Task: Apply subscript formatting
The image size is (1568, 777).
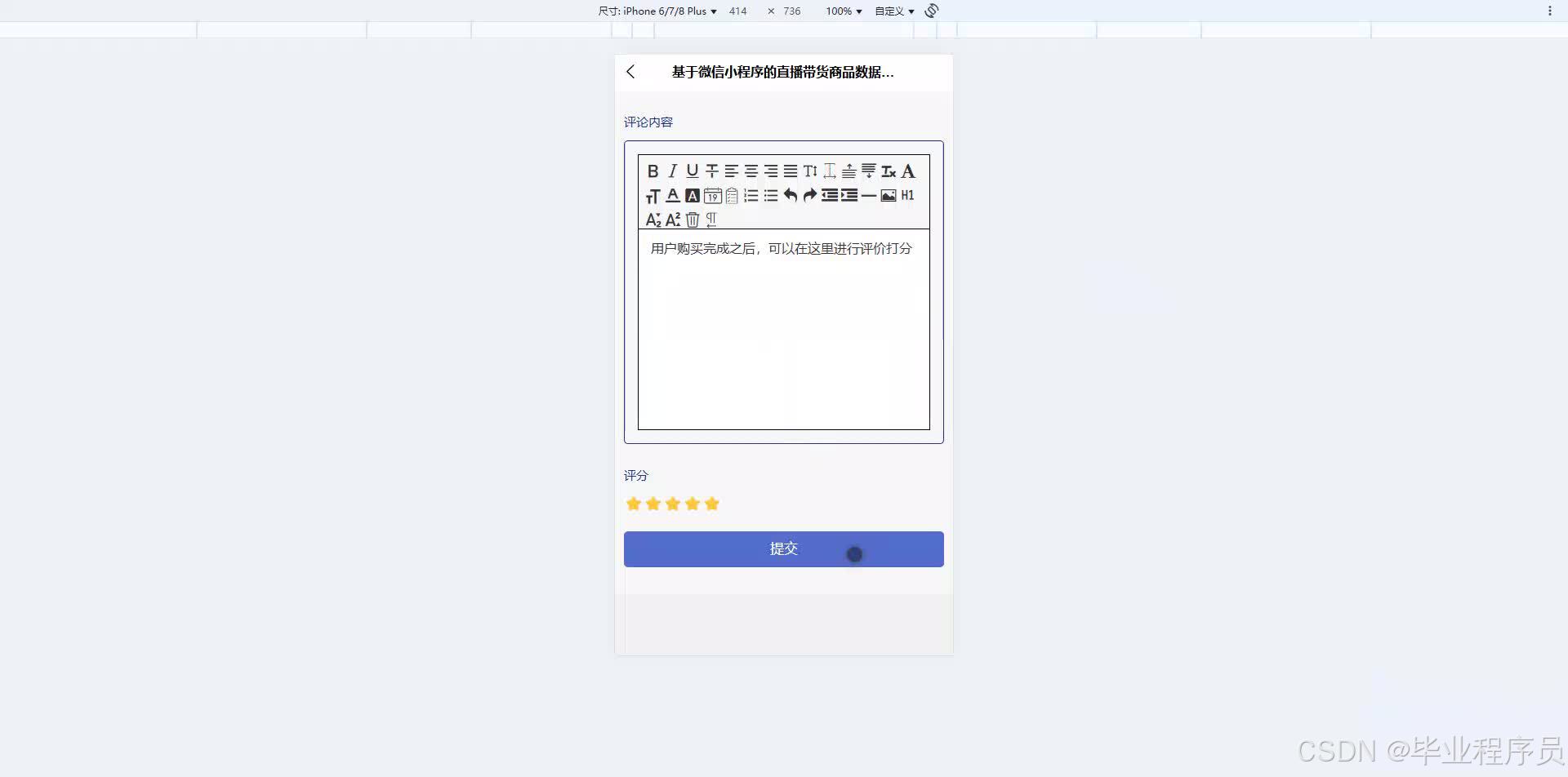Action: tap(653, 219)
